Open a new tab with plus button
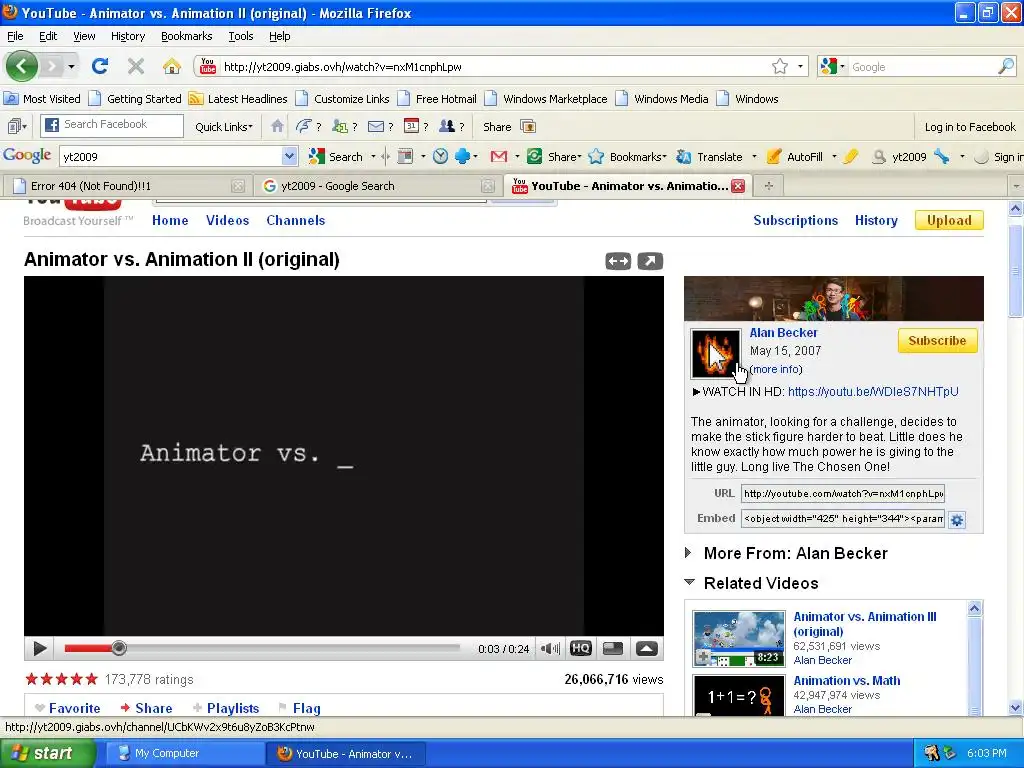This screenshot has height=768, width=1024. pyautogui.click(x=769, y=186)
